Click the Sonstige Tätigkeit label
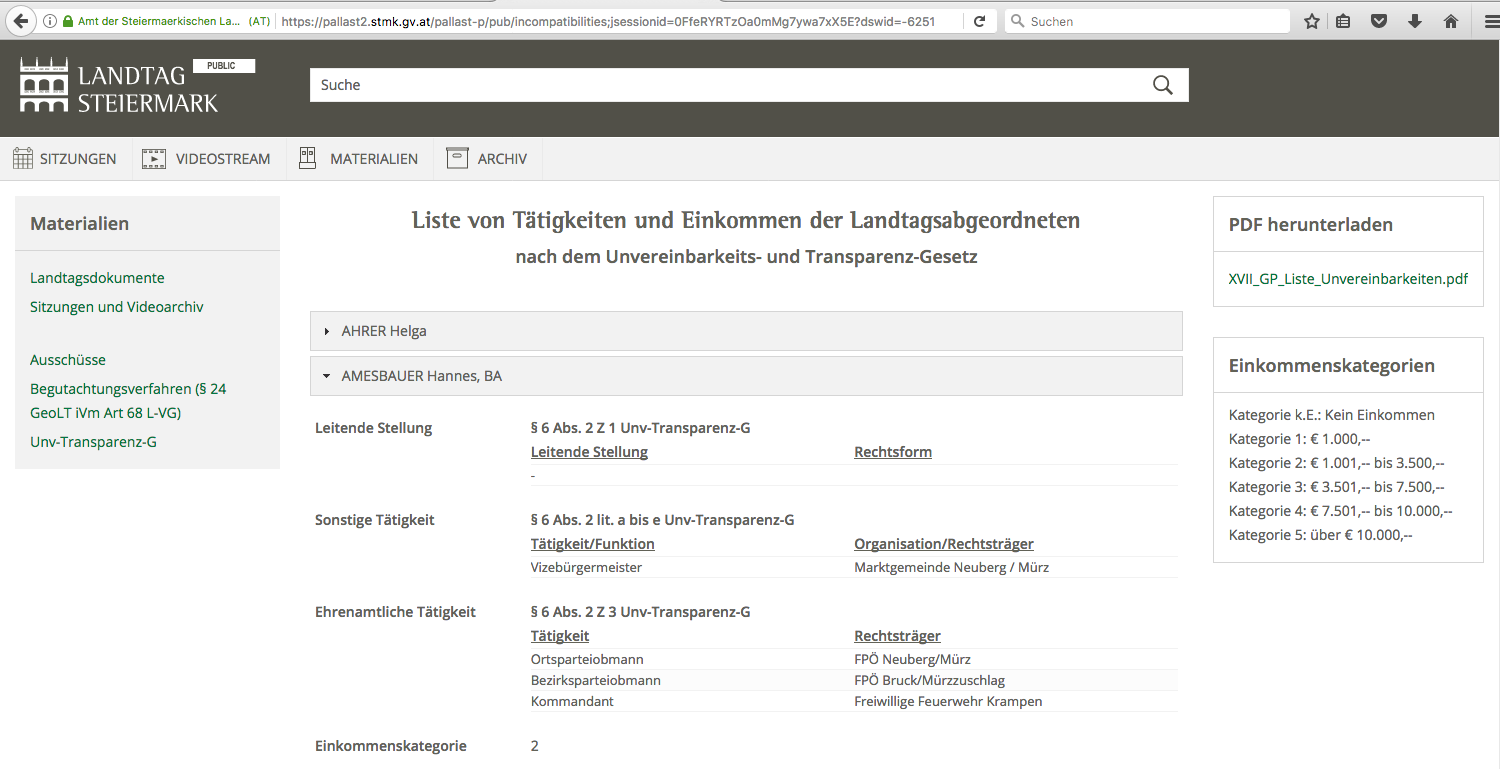The height and width of the screenshot is (769, 1500). tap(375, 520)
